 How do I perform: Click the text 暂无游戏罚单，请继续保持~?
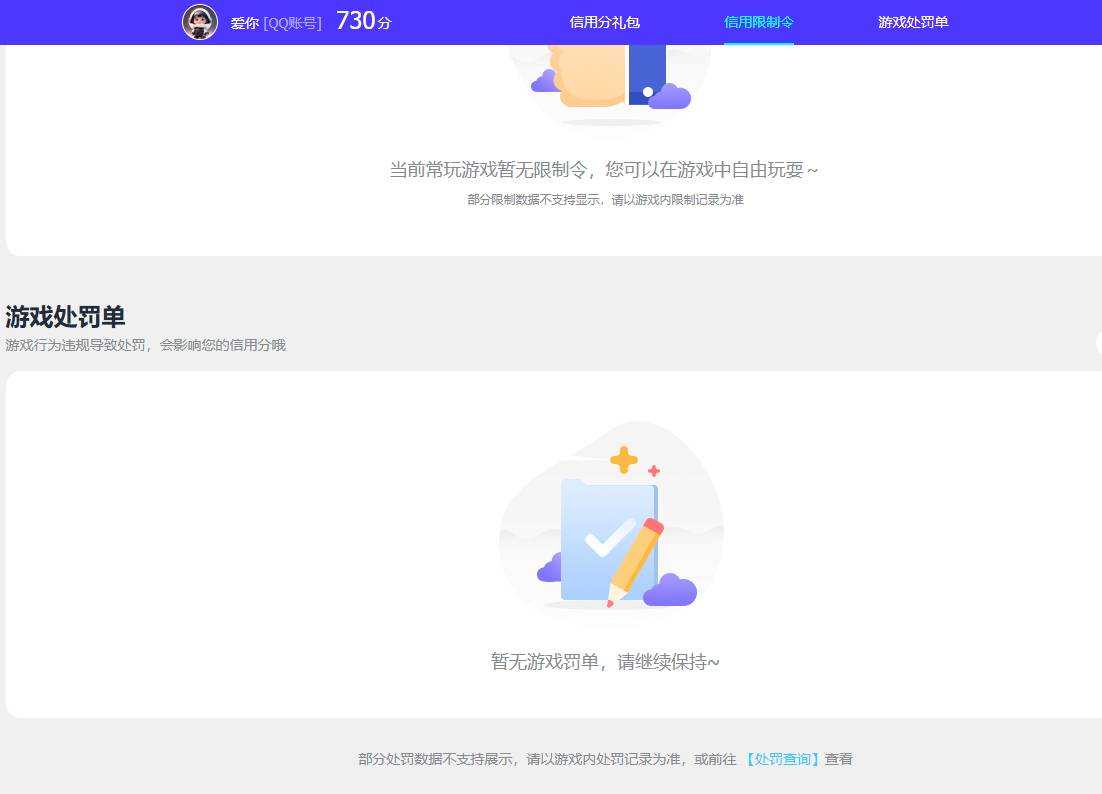coord(604,662)
